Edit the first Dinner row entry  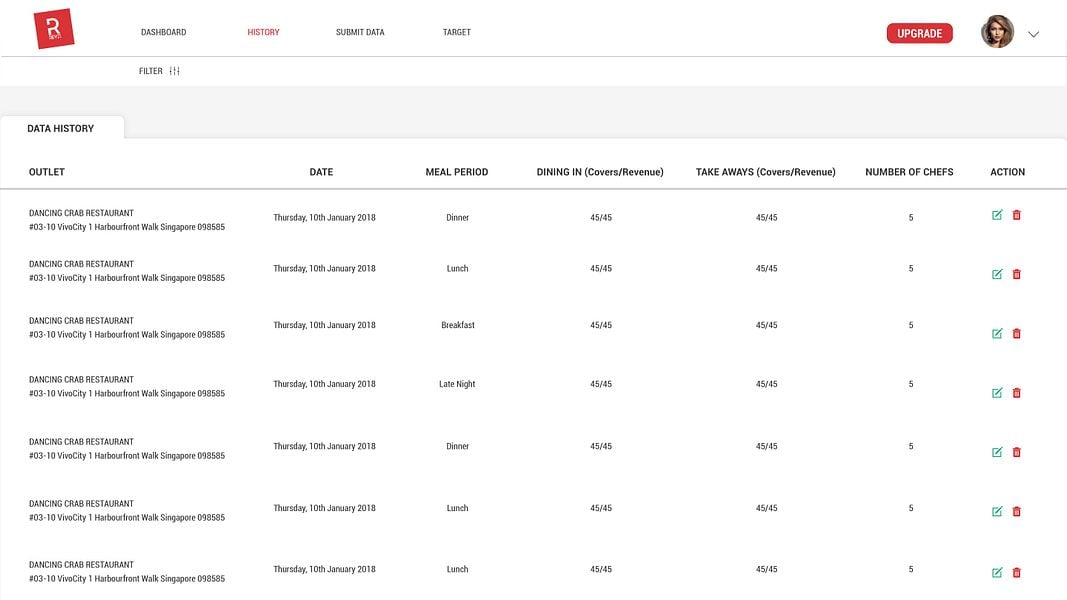pos(997,215)
